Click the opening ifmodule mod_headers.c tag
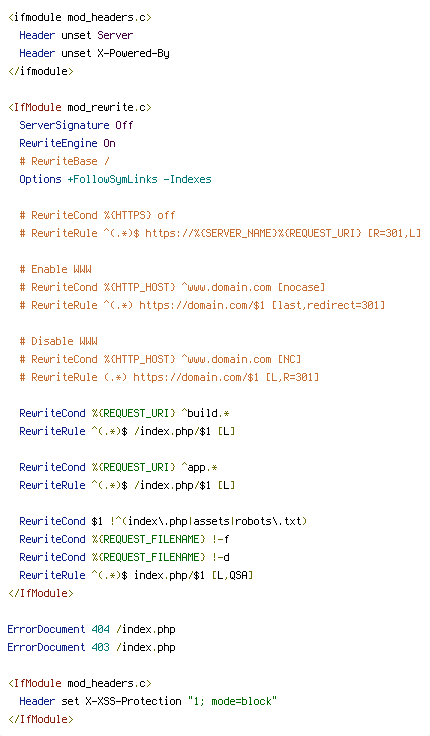 click(x=80, y=17)
